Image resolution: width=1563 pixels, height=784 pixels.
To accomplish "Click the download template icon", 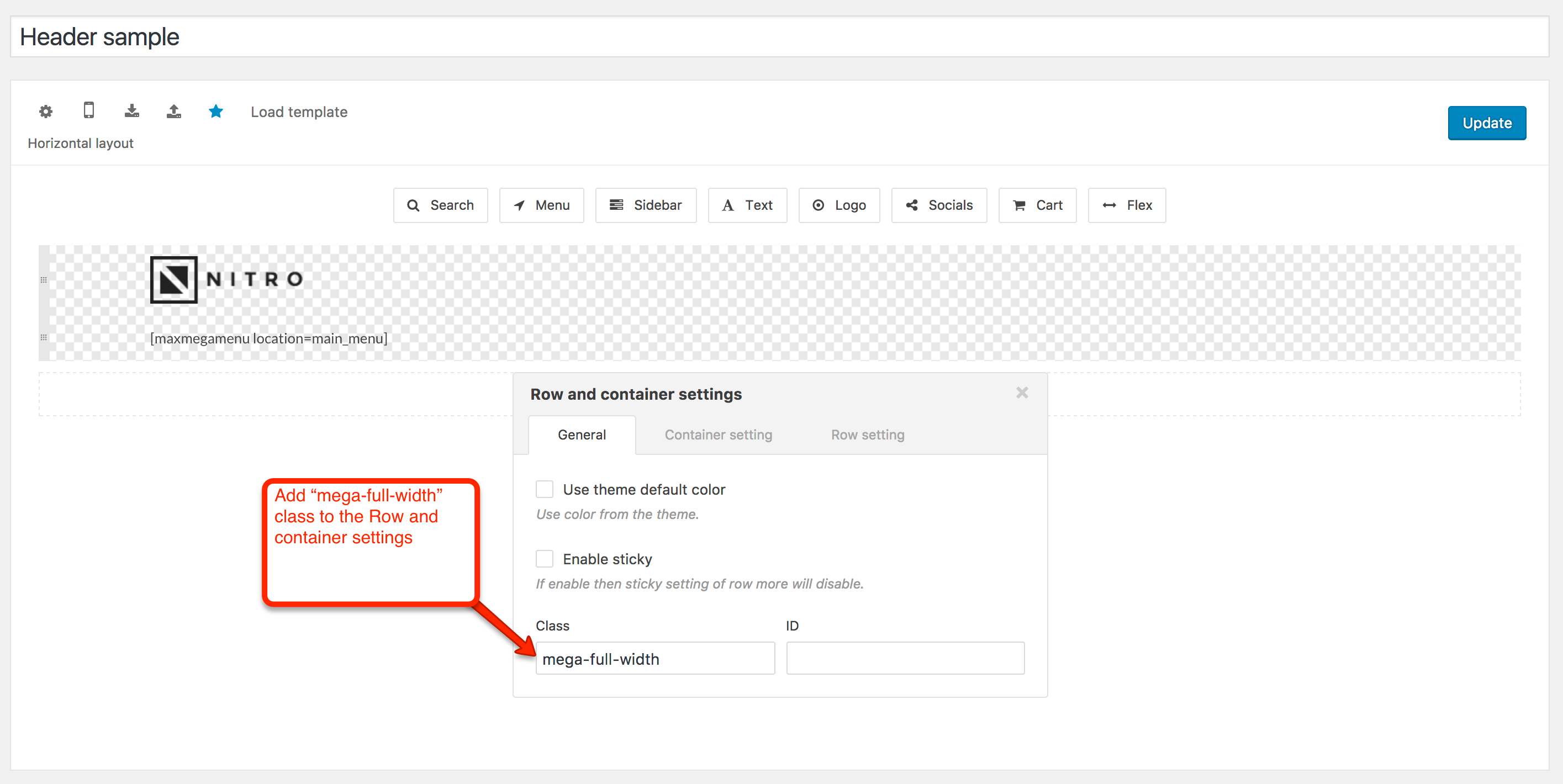I will [131, 111].
